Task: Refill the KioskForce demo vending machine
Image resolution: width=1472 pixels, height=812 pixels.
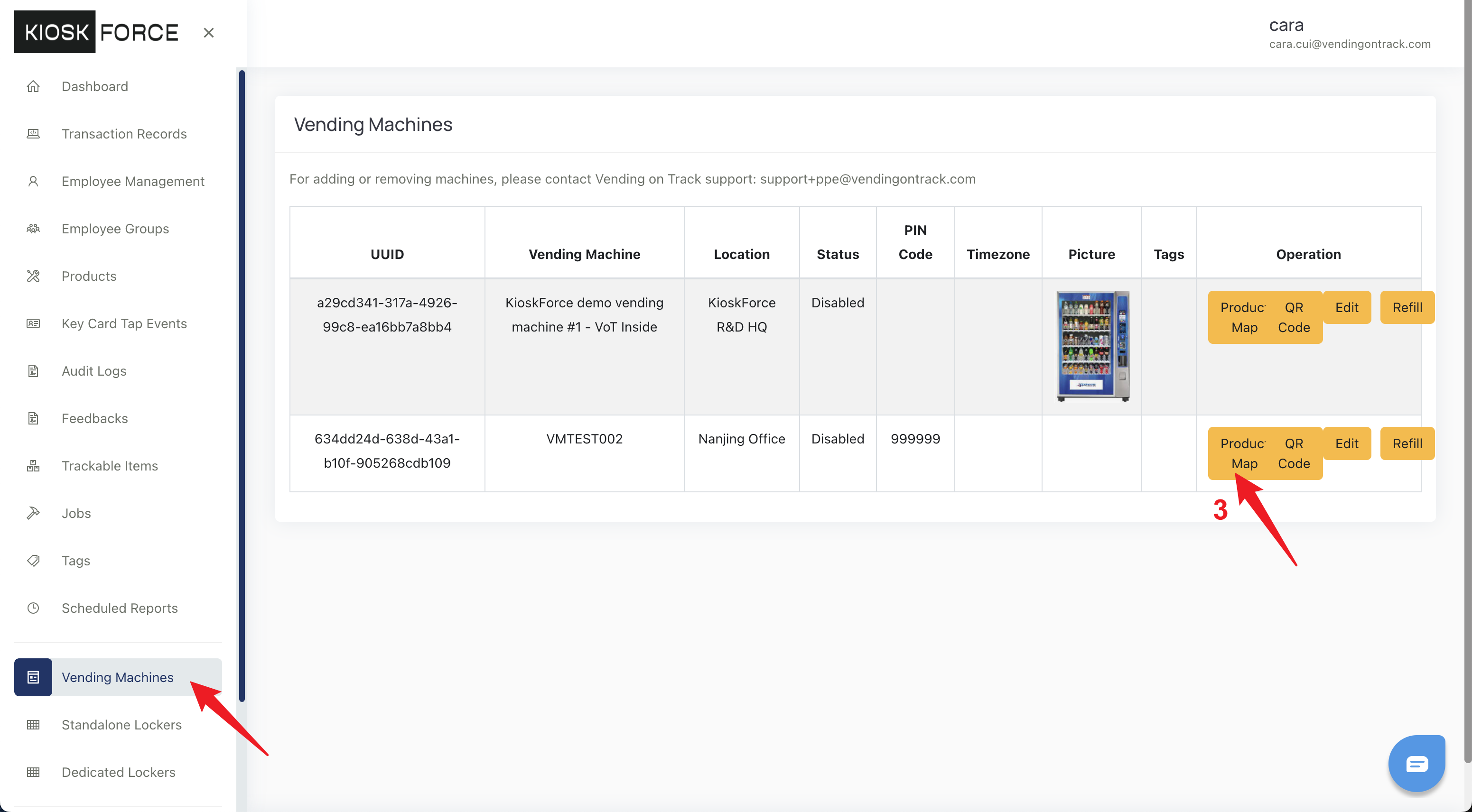Action: pos(1407,307)
